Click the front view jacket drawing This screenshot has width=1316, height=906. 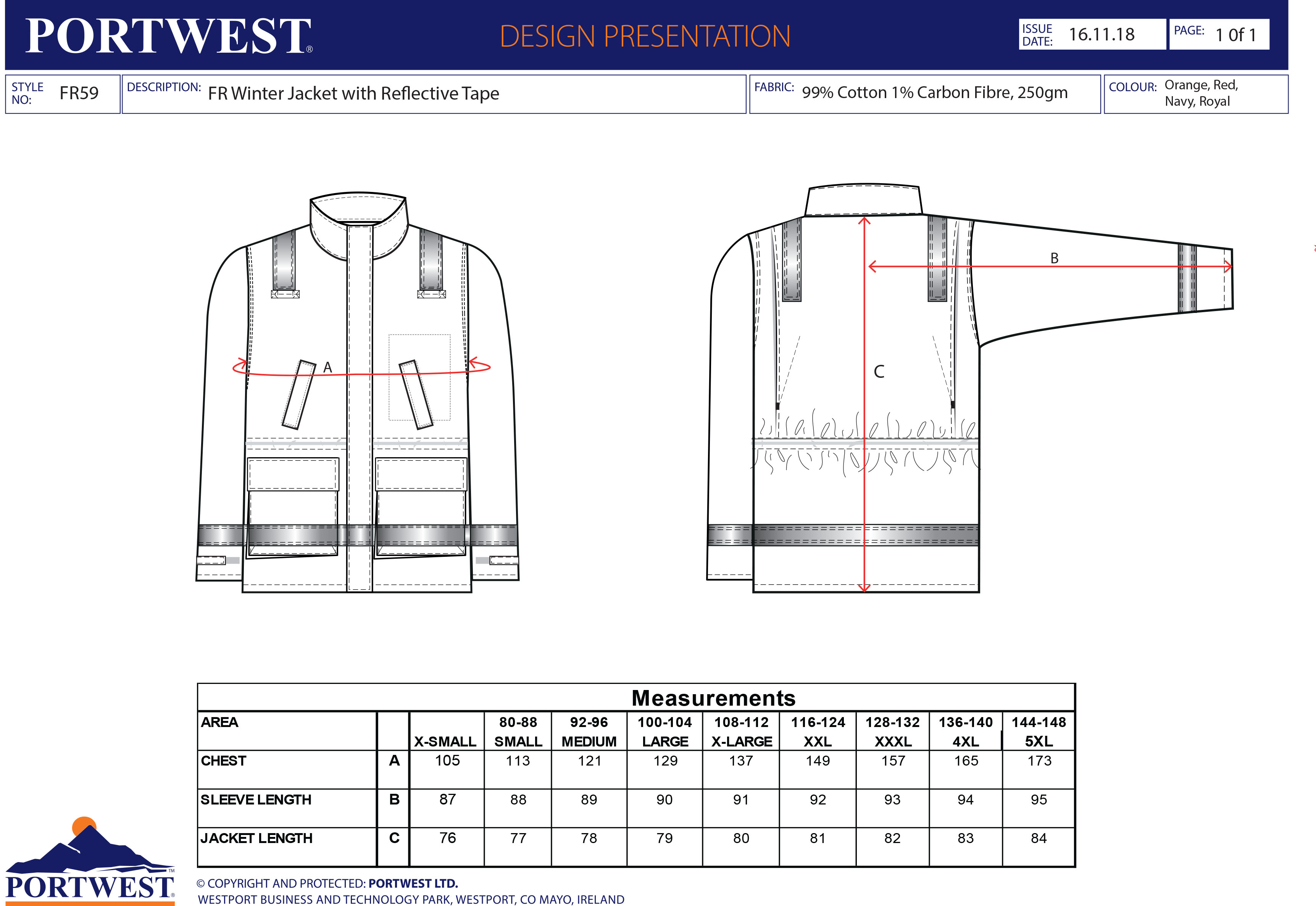(358, 392)
